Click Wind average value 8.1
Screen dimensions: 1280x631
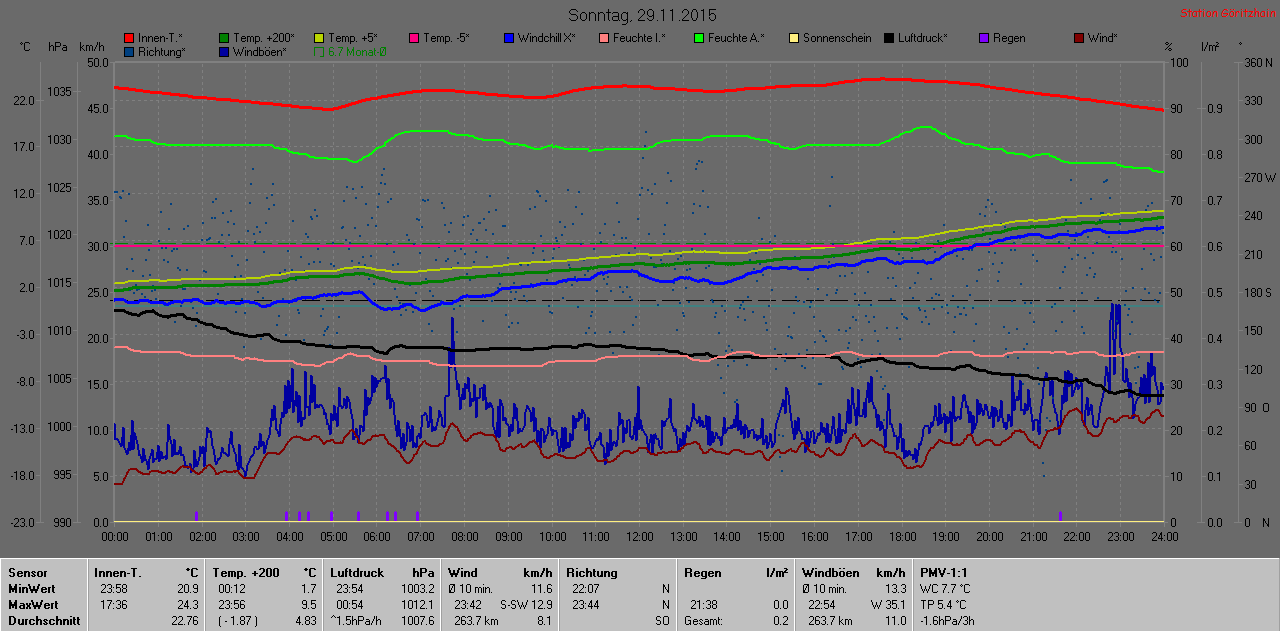pyautogui.click(x=544, y=621)
